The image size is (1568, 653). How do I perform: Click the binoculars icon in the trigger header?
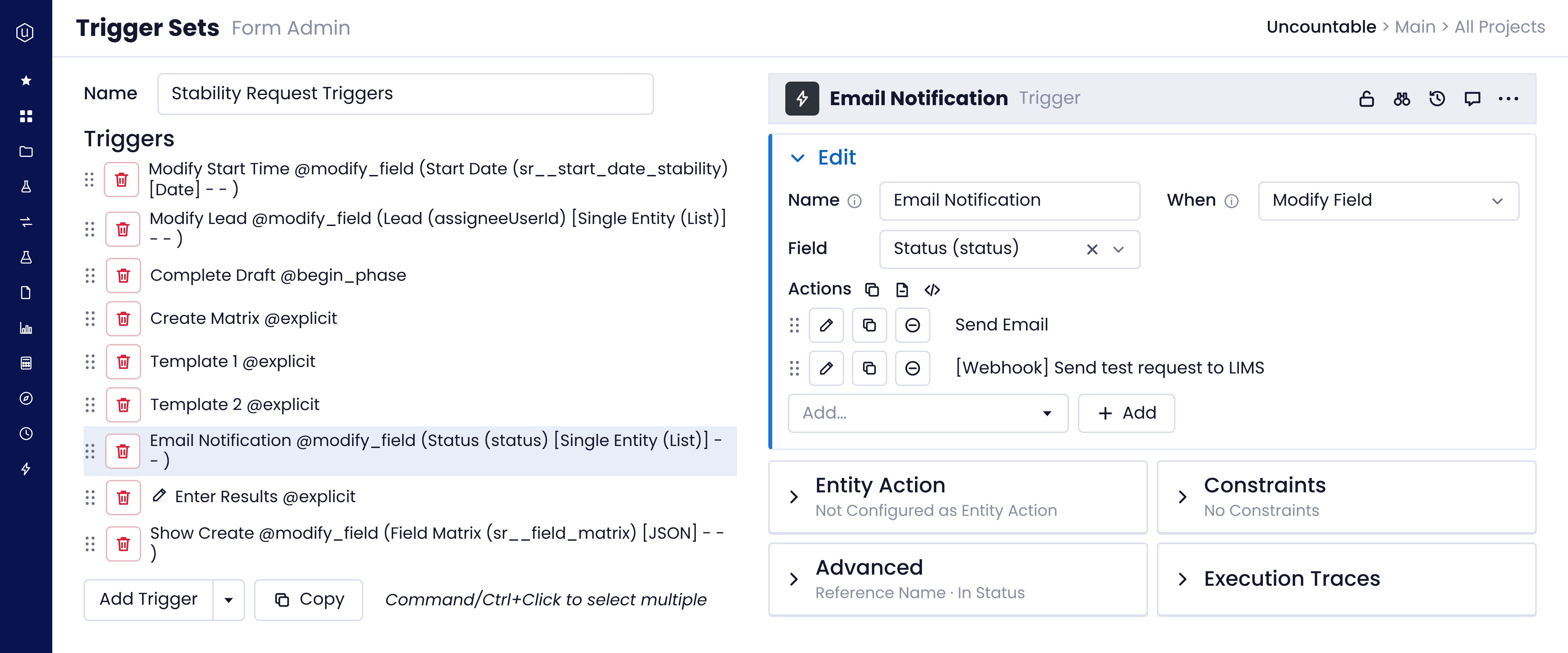(1402, 99)
